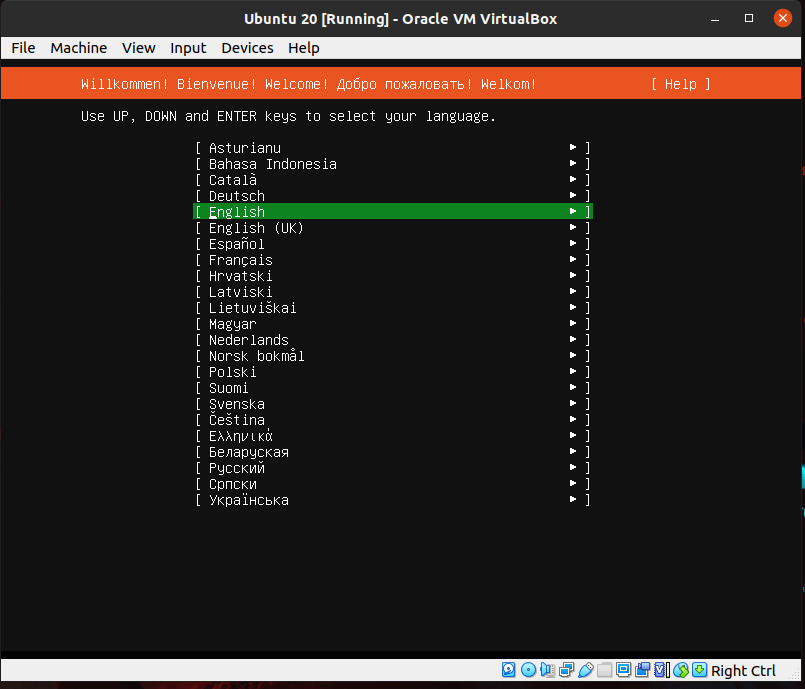Open the Help option in the welcome banner
Image resolution: width=805 pixels, height=689 pixels.
pos(680,84)
